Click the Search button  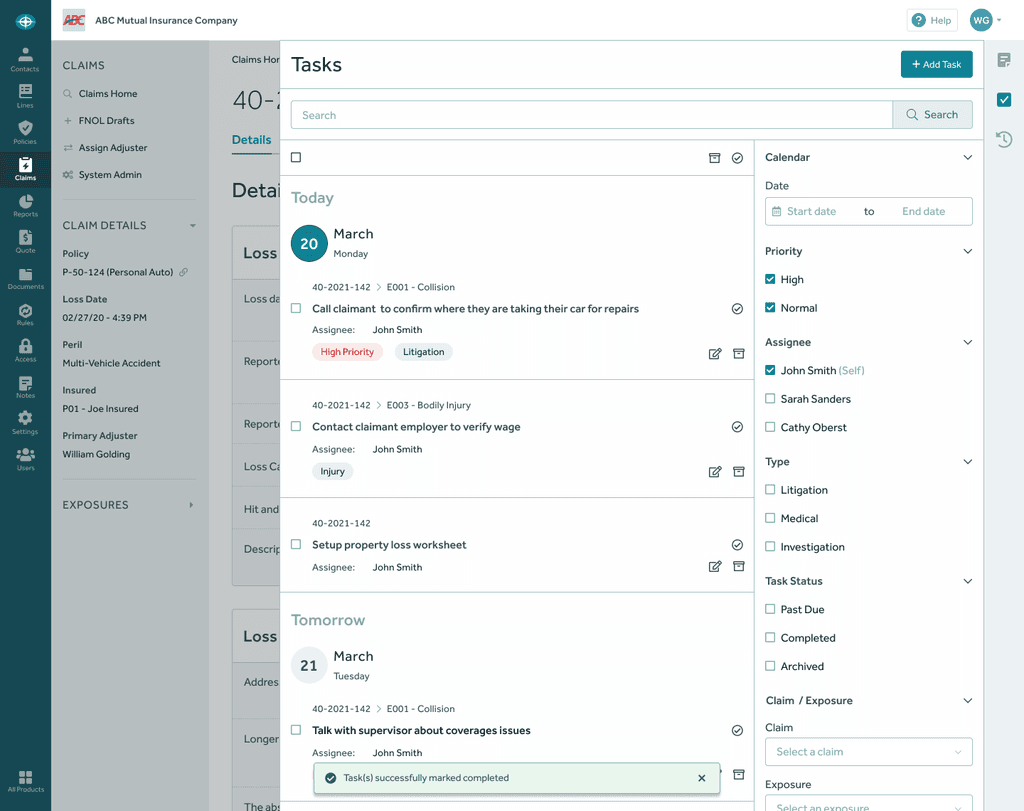point(932,115)
